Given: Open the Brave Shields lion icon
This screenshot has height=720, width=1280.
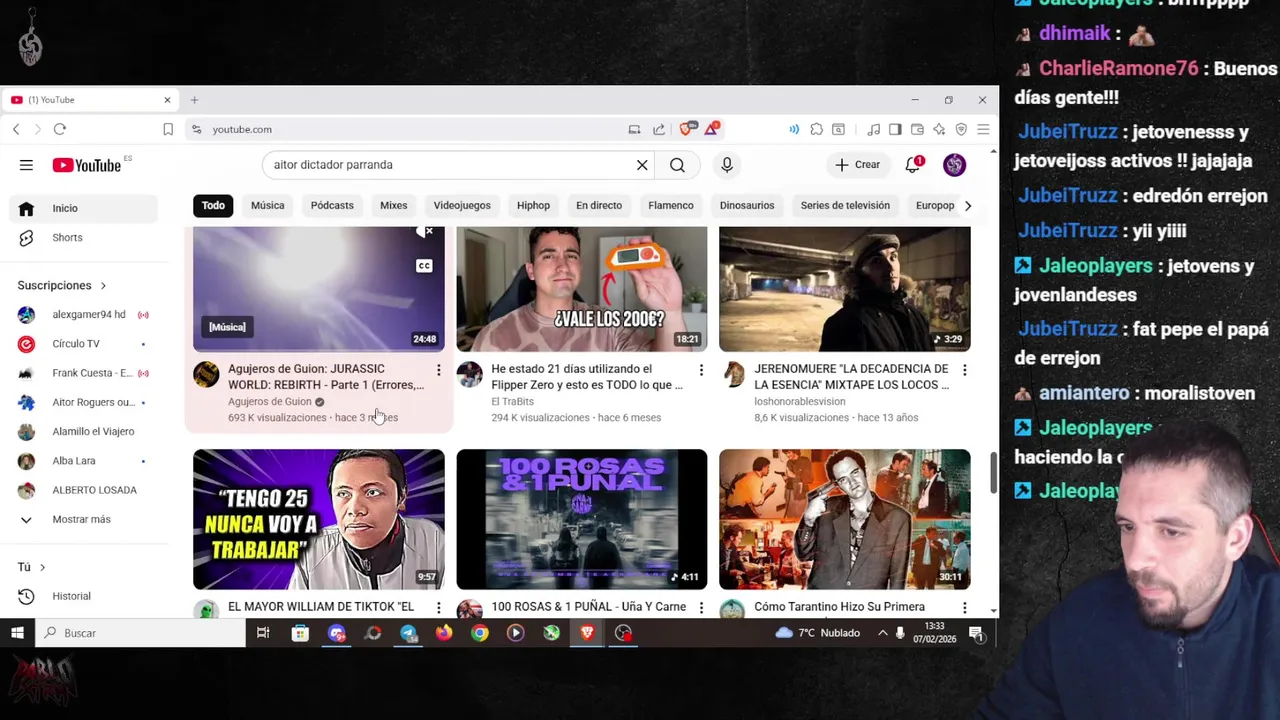Looking at the screenshot, I should click(687, 129).
